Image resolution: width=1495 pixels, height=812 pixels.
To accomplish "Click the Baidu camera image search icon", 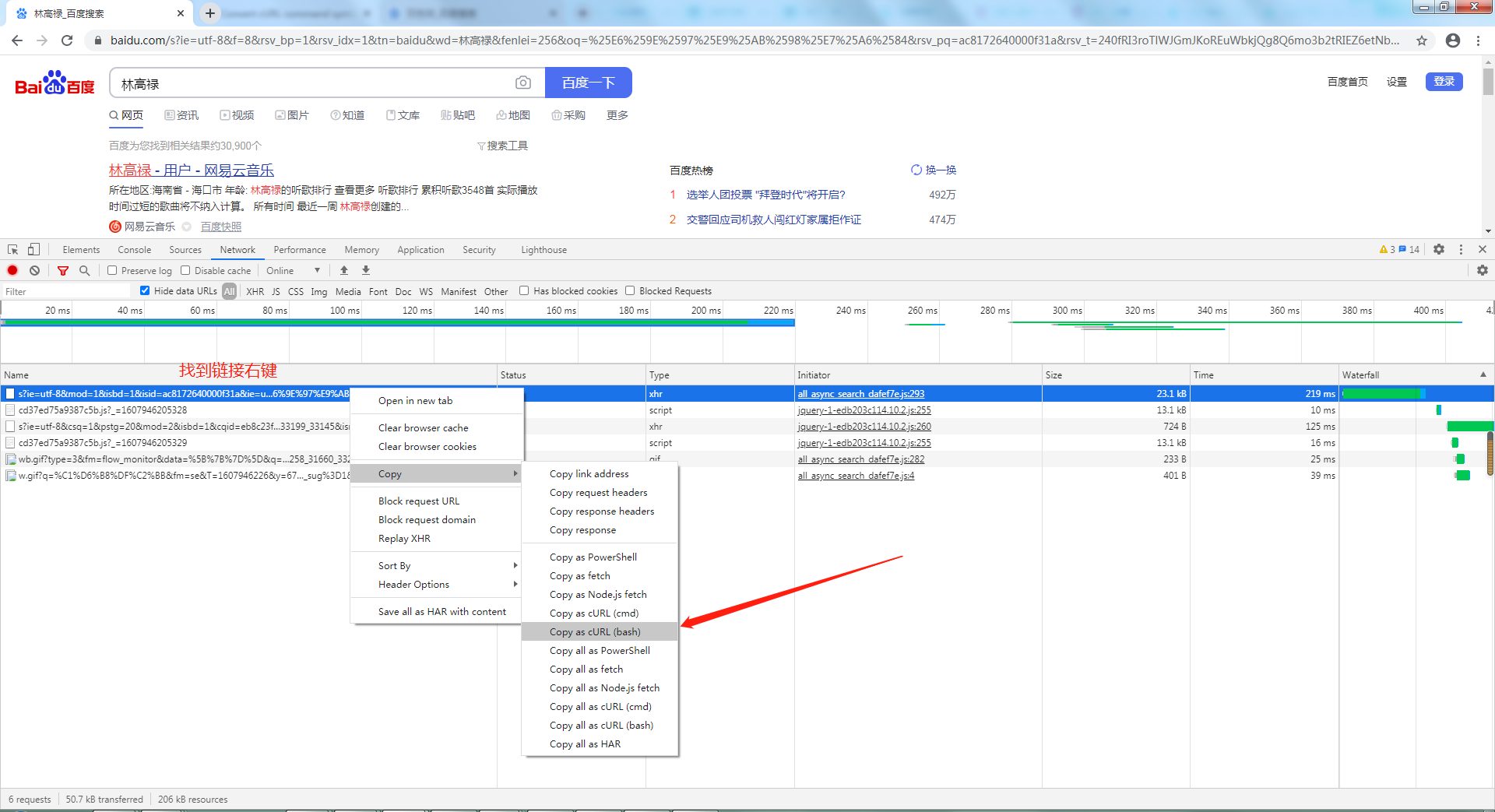I will click(x=523, y=83).
